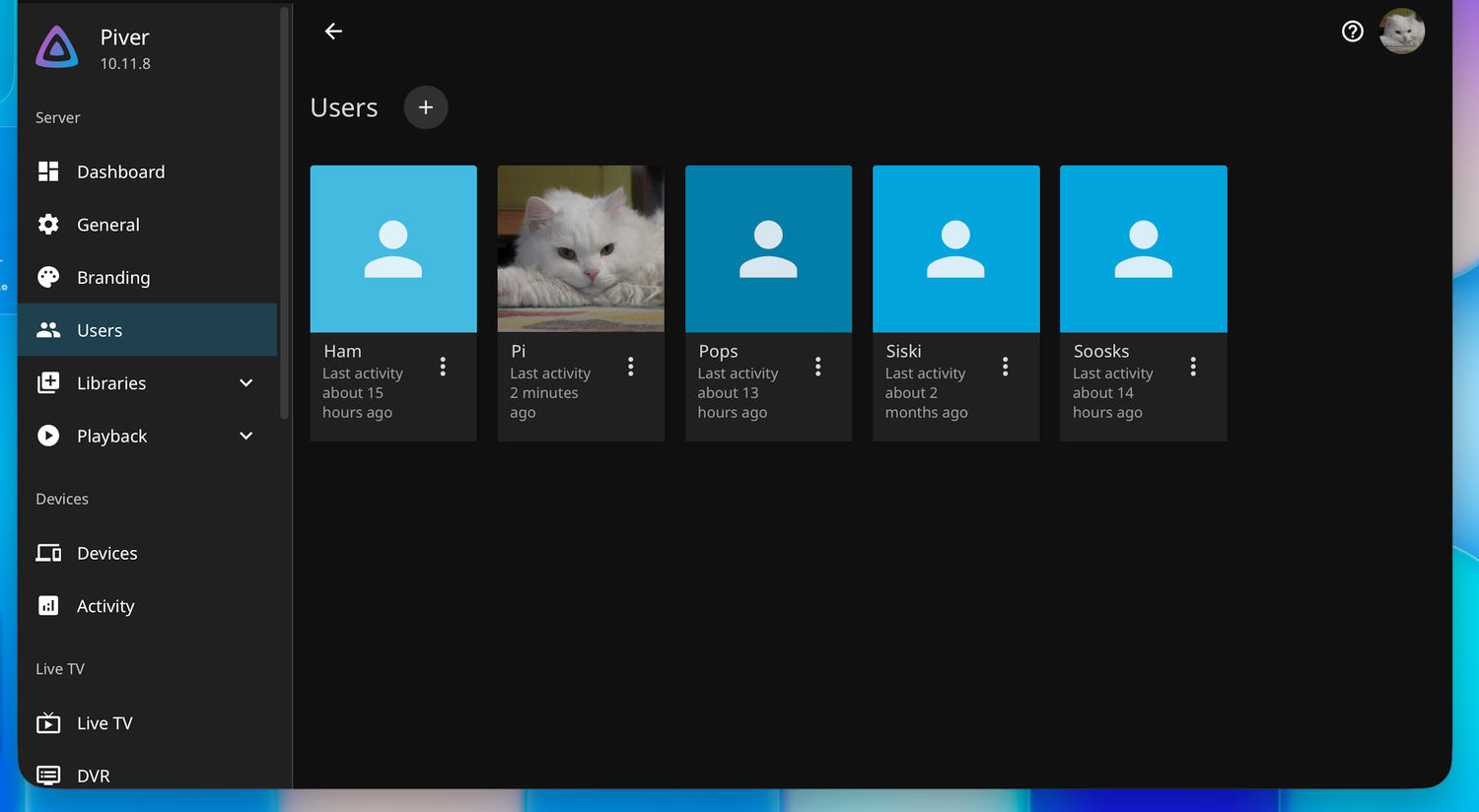Click the sidebar vertical scrollbar

284,212
